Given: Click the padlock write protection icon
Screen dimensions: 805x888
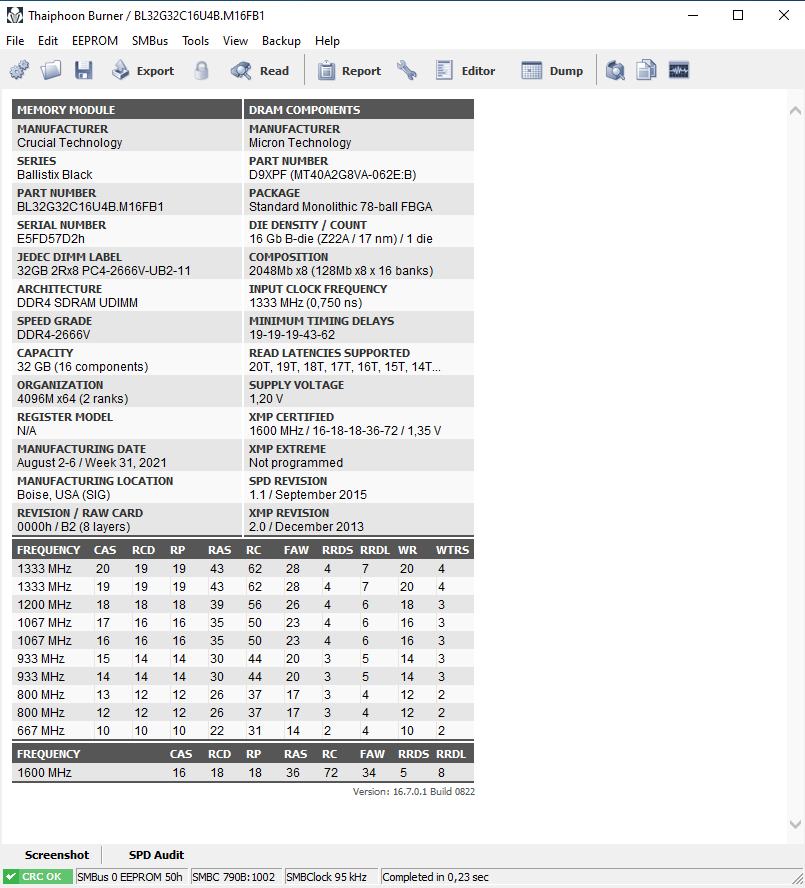Looking at the screenshot, I should [202, 70].
